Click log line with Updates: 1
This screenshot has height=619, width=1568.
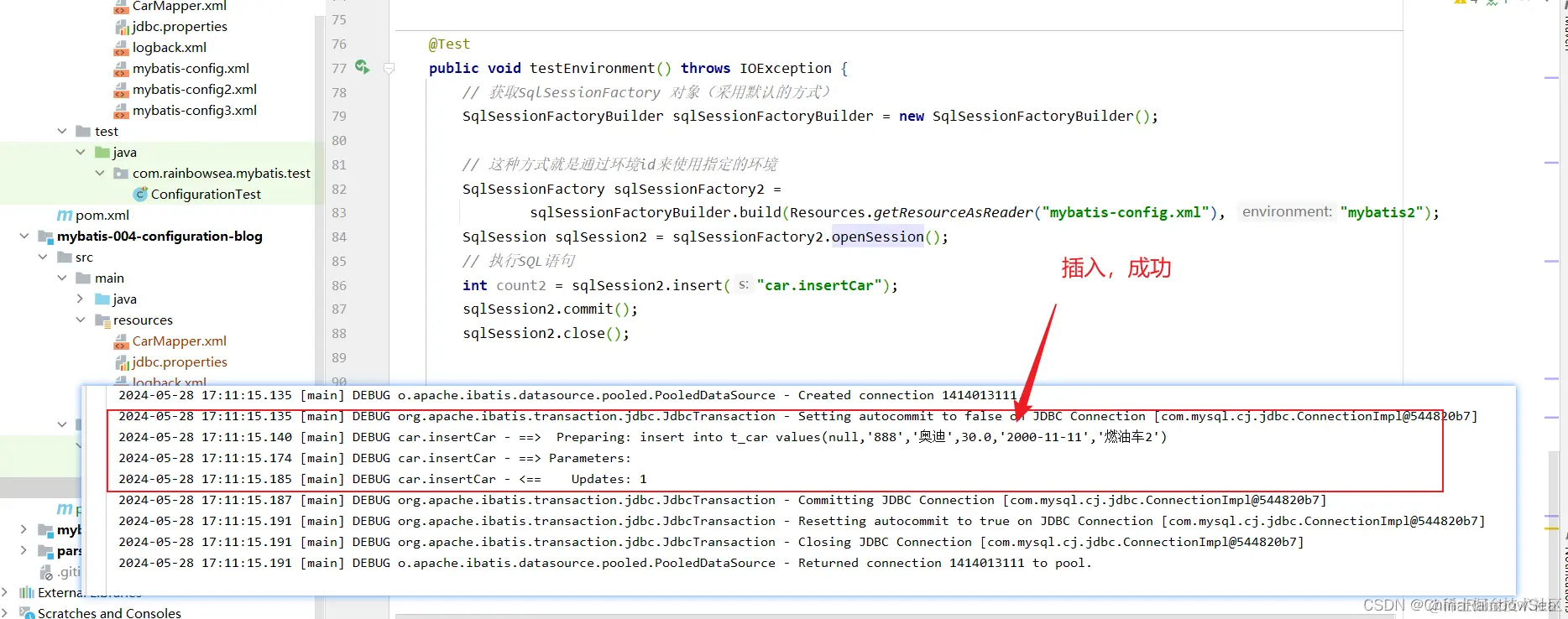(383, 479)
